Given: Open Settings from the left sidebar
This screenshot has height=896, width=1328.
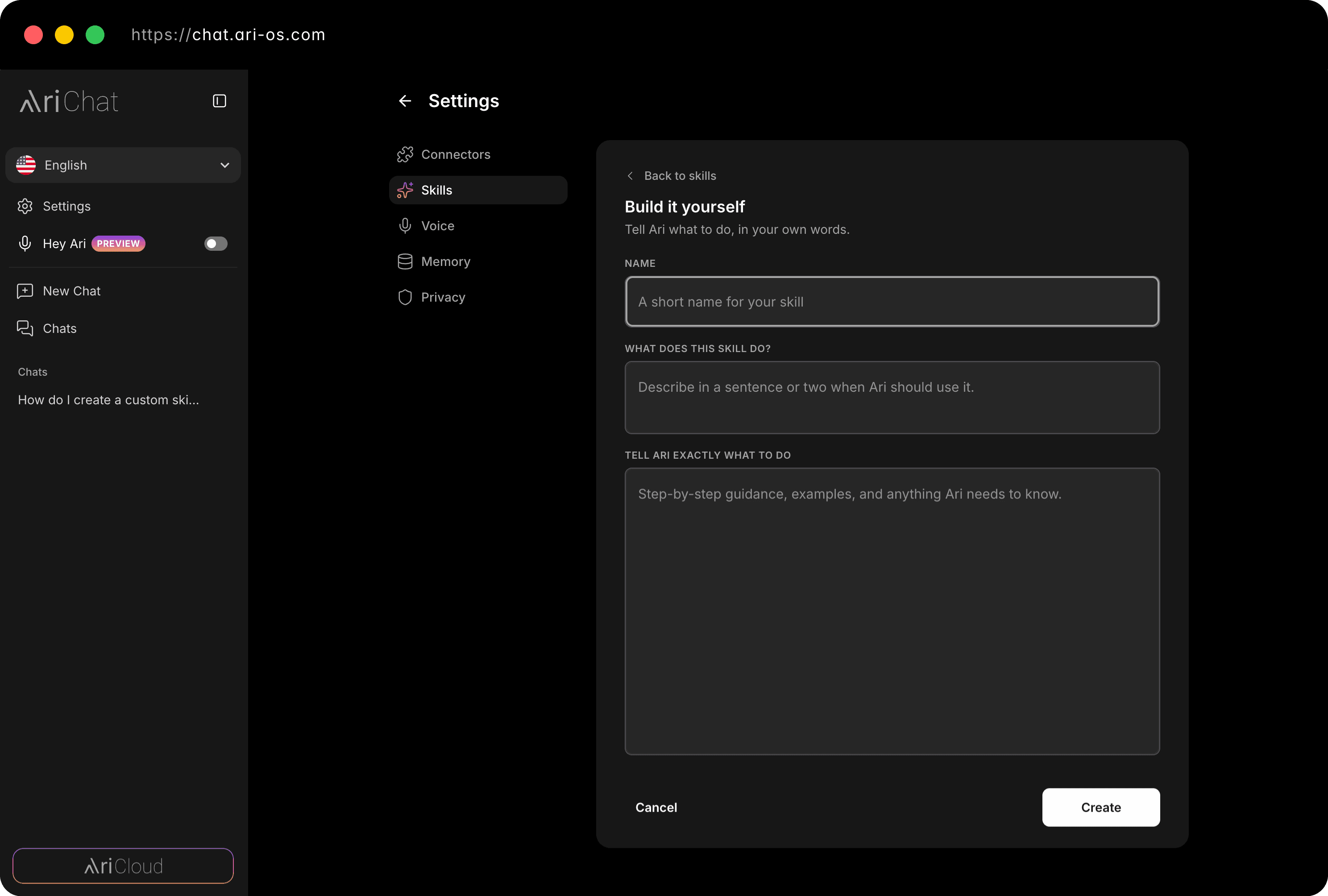Looking at the screenshot, I should click(123, 206).
